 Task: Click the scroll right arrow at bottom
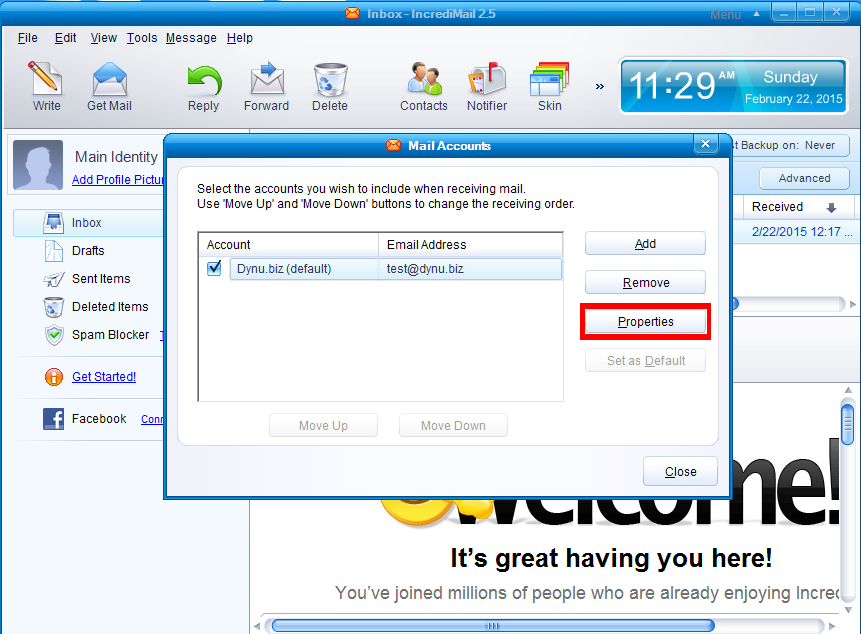[x=832, y=626]
